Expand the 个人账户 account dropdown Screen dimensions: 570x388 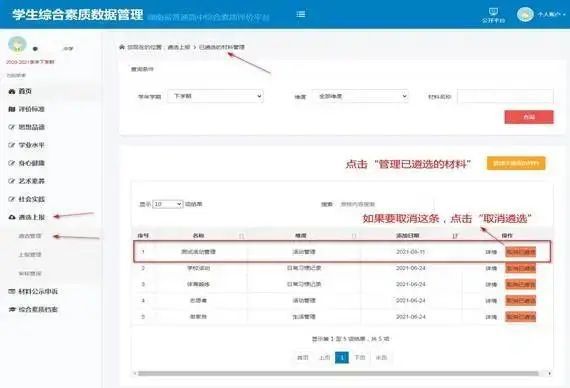(551, 15)
